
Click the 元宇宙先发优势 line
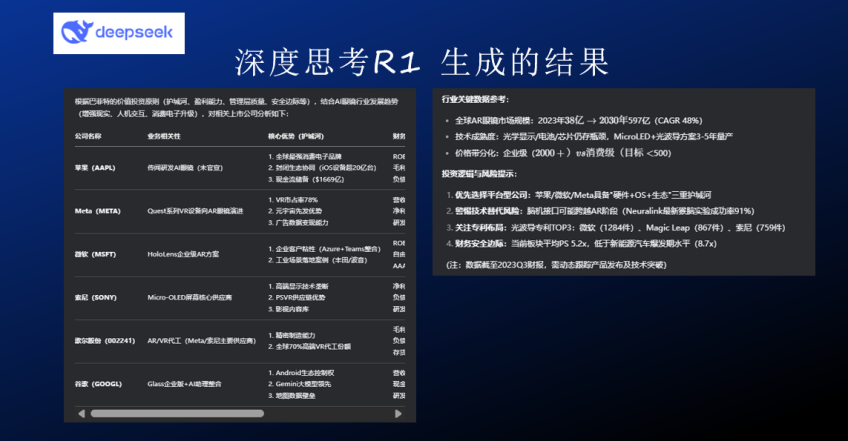click(295, 211)
